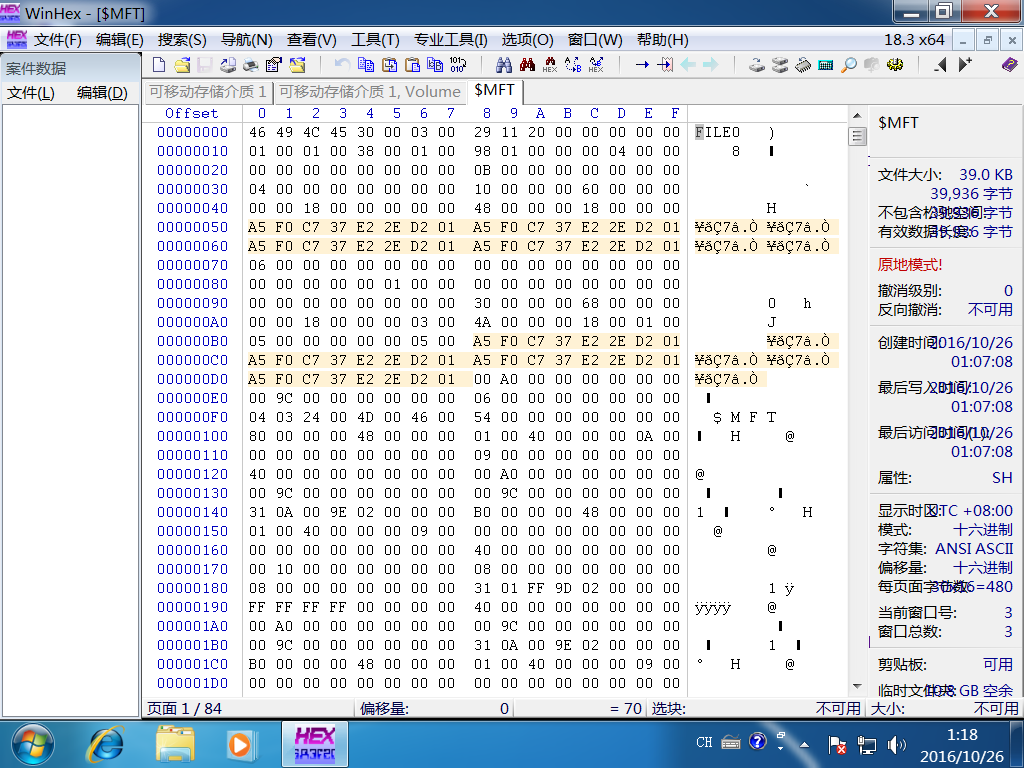Click the Undo arrow icon
Image resolution: width=1024 pixels, height=768 pixels.
point(342,65)
